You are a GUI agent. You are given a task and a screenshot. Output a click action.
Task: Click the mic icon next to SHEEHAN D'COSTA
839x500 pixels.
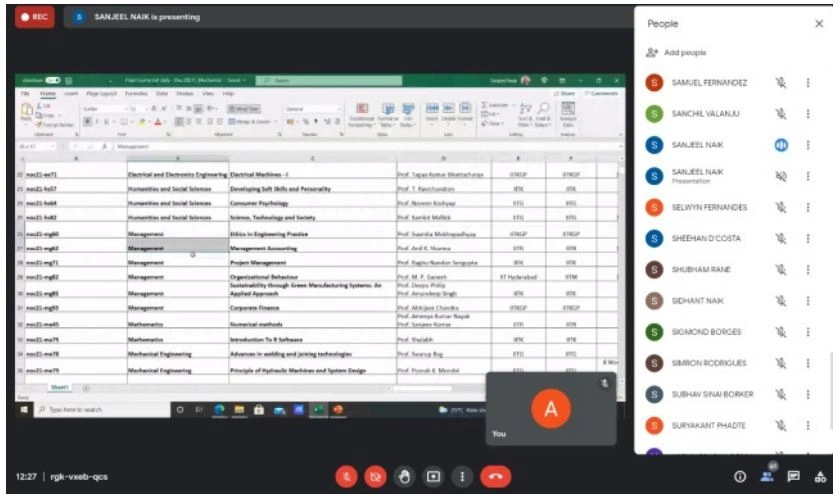(x=781, y=238)
